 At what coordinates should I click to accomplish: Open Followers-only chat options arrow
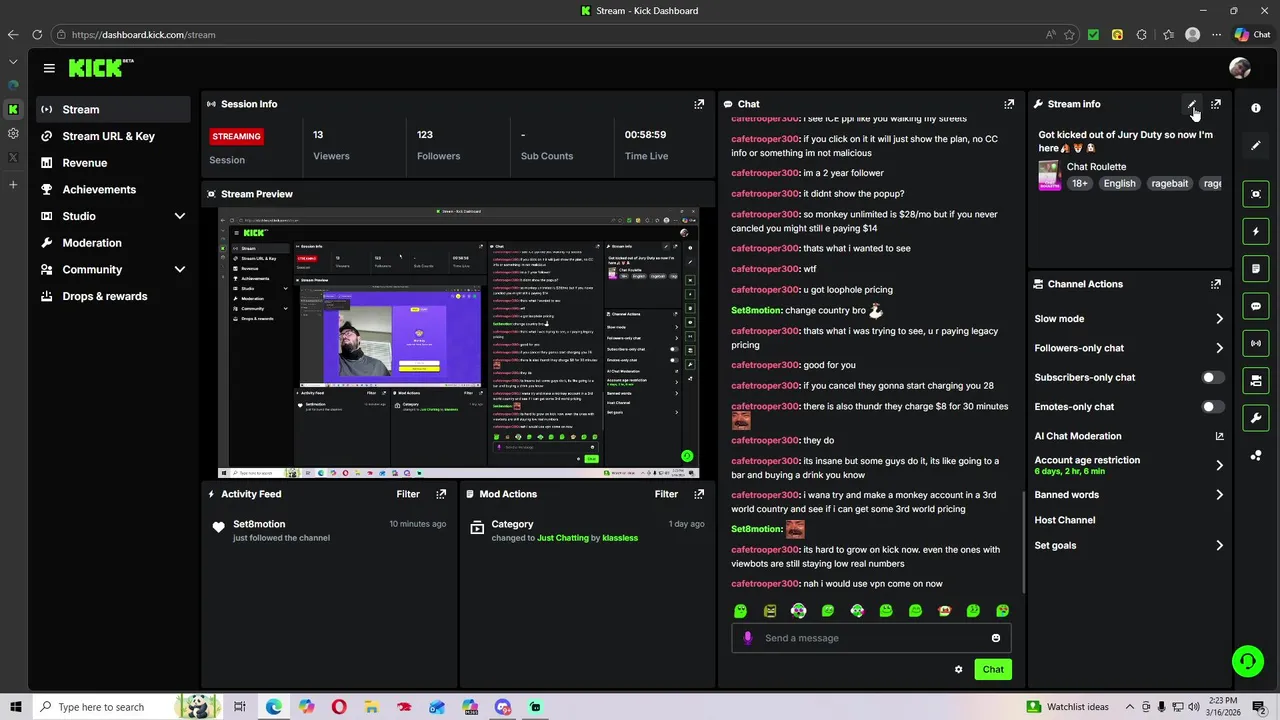click(x=1219, y=348)
